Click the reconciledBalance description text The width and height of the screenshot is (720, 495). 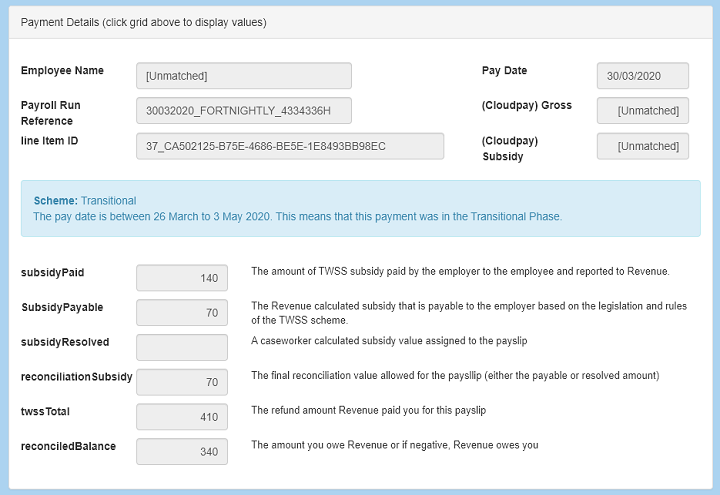[394, 445]
